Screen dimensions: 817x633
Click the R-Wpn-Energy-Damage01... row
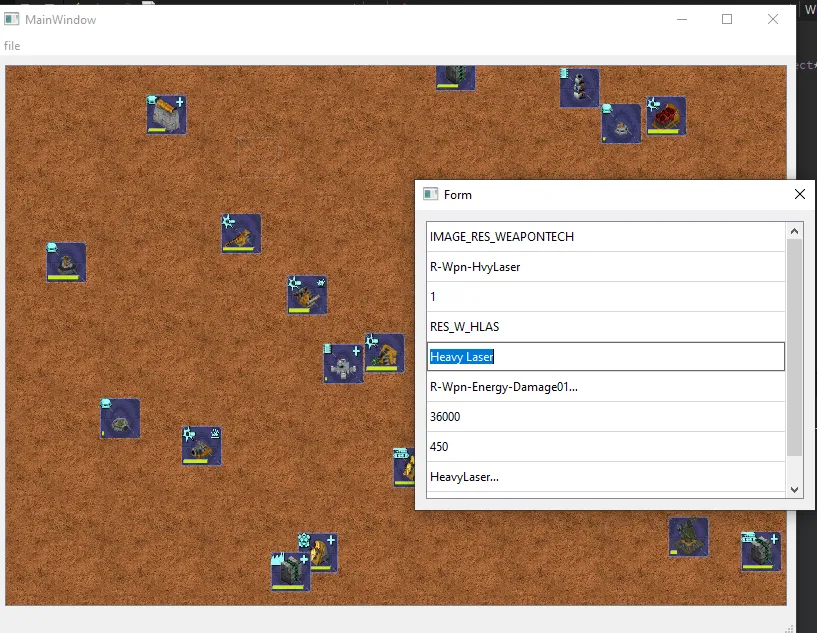pos(605,387)
